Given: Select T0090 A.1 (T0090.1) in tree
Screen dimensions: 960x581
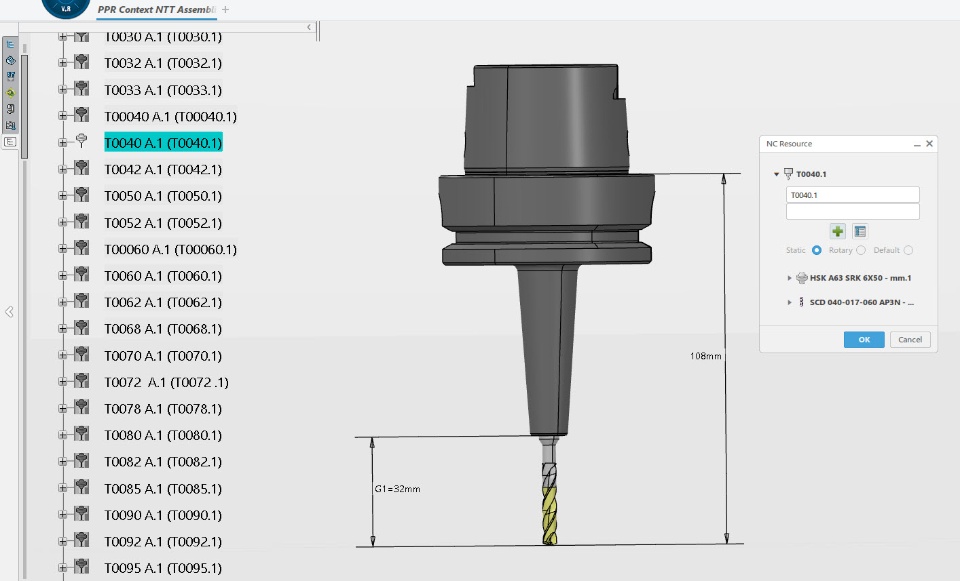Looking at the screenshot, I should [163, 515].
